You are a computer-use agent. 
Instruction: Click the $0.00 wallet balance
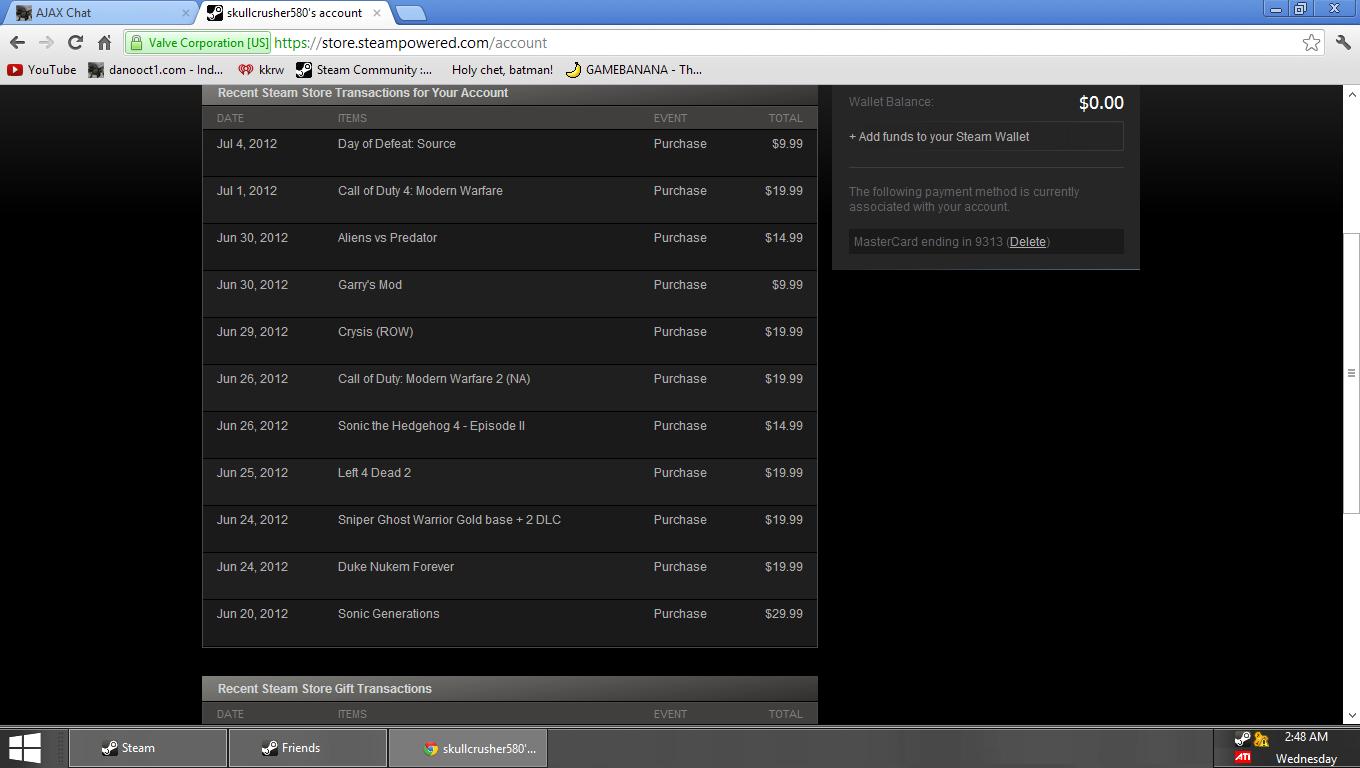click(1101, 103)
